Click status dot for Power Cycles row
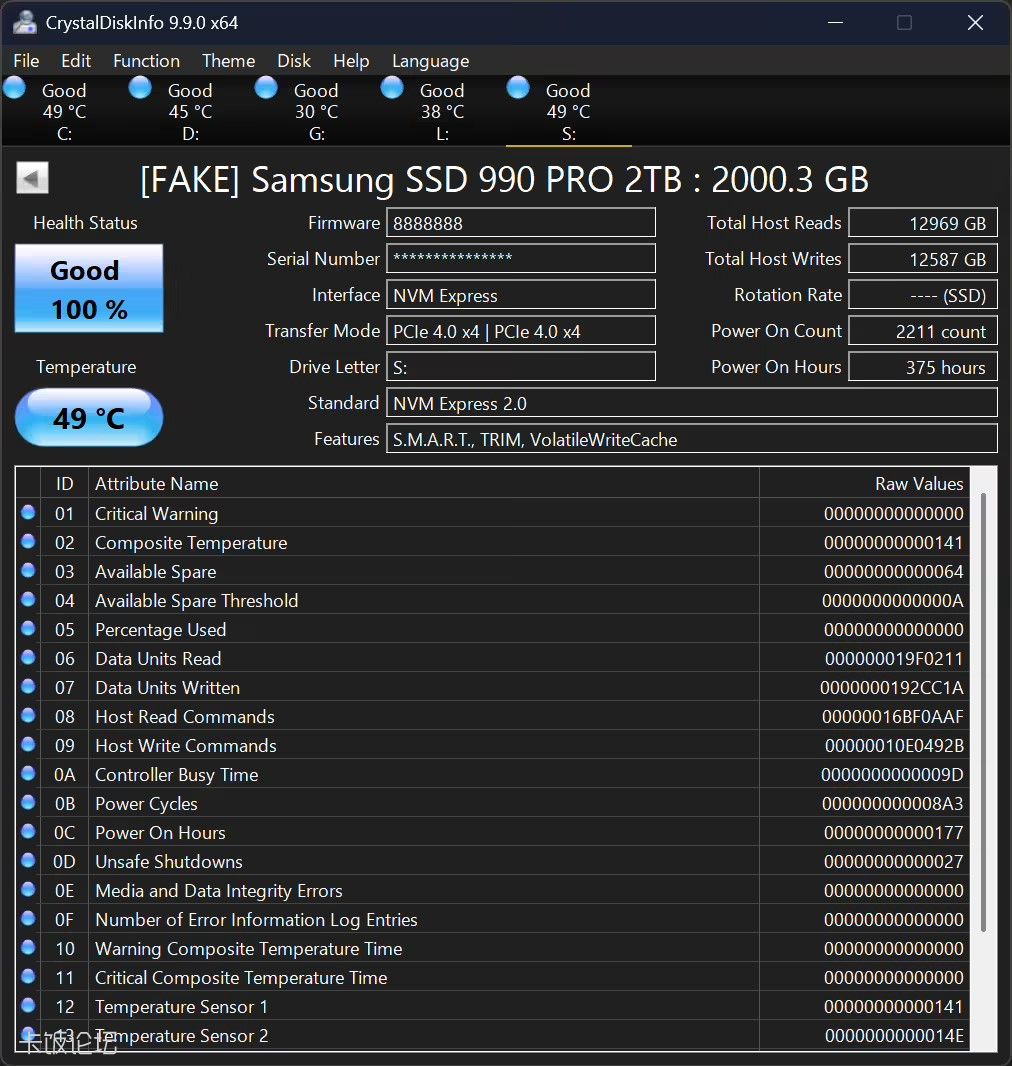 coord(28,802)
